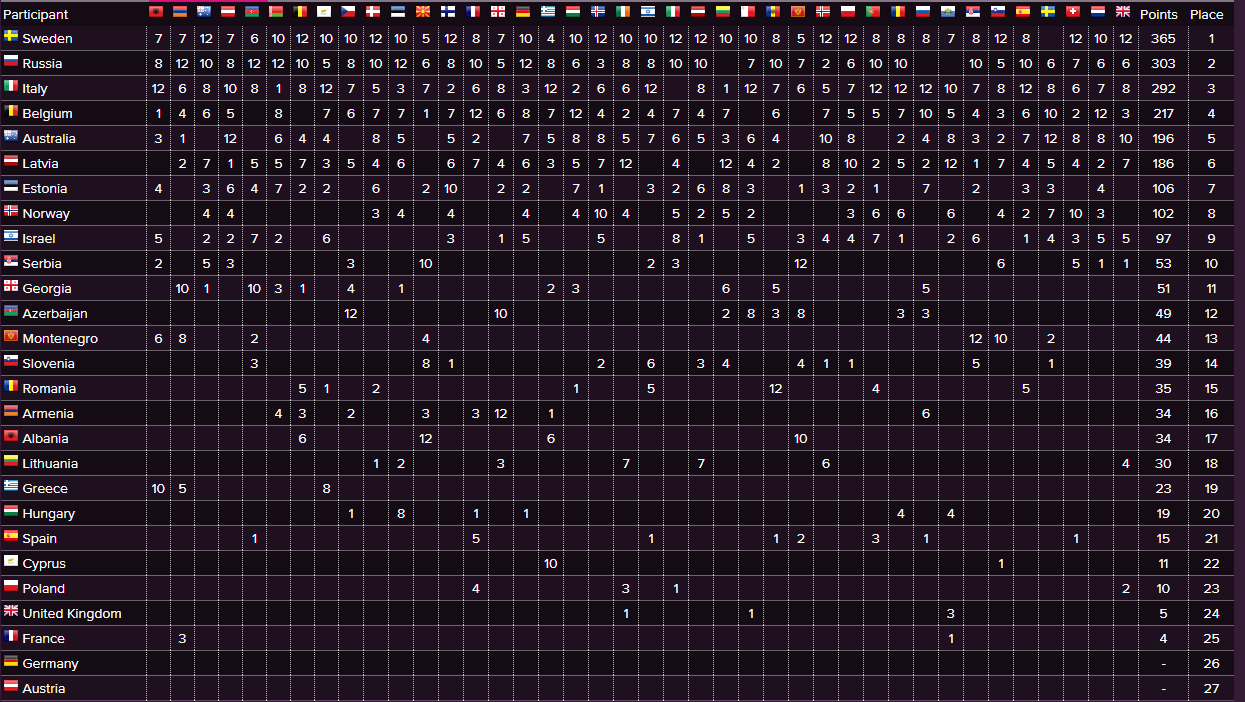
Task: Select the Lithuania participant name
Action: [x=50, y=463]
